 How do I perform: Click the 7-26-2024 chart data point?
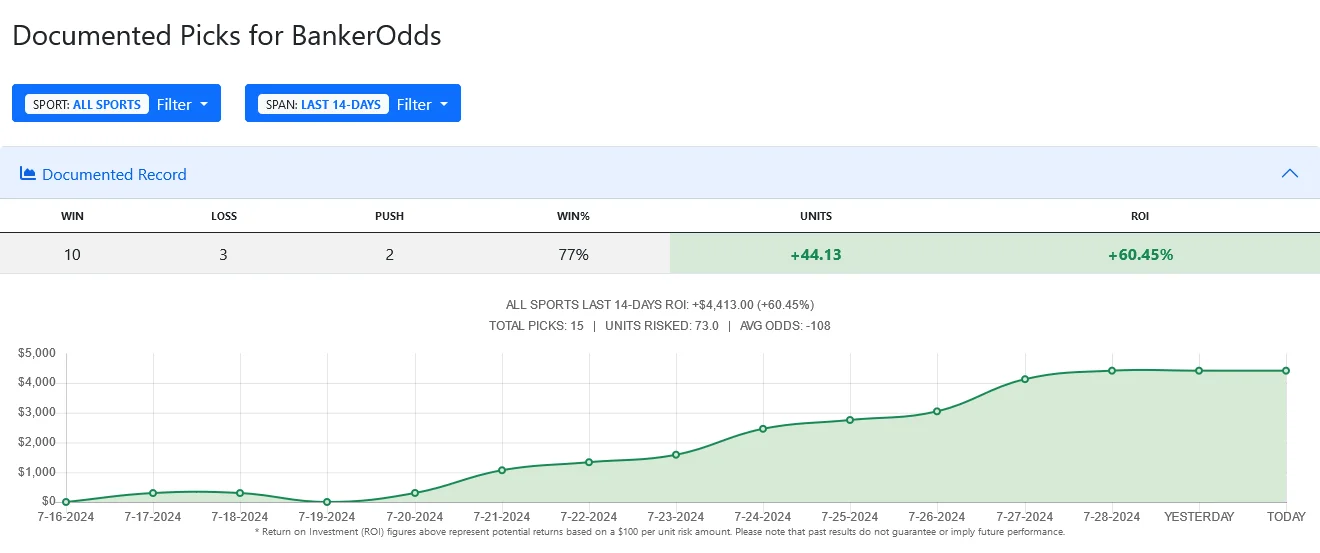[x=937, y=411]
